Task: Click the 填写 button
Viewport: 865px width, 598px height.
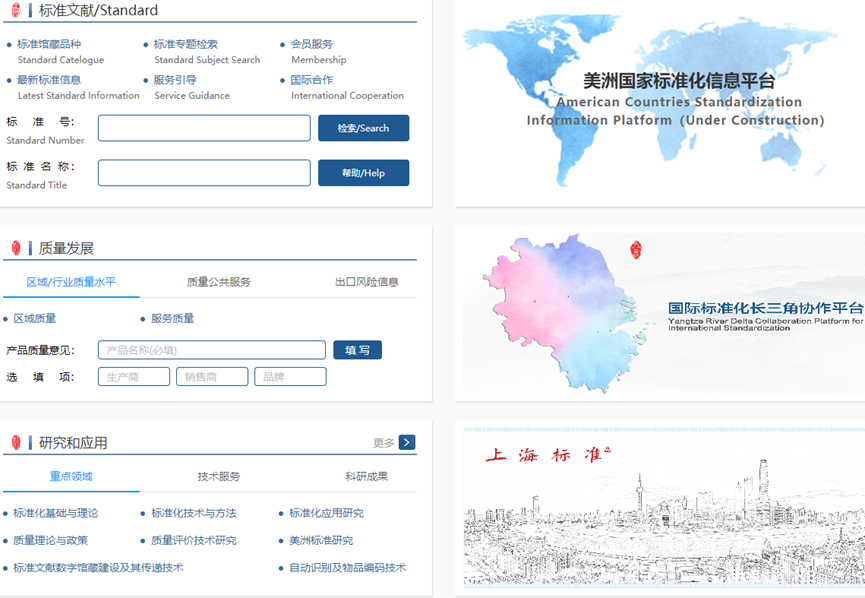Action: tap(357, 350)
